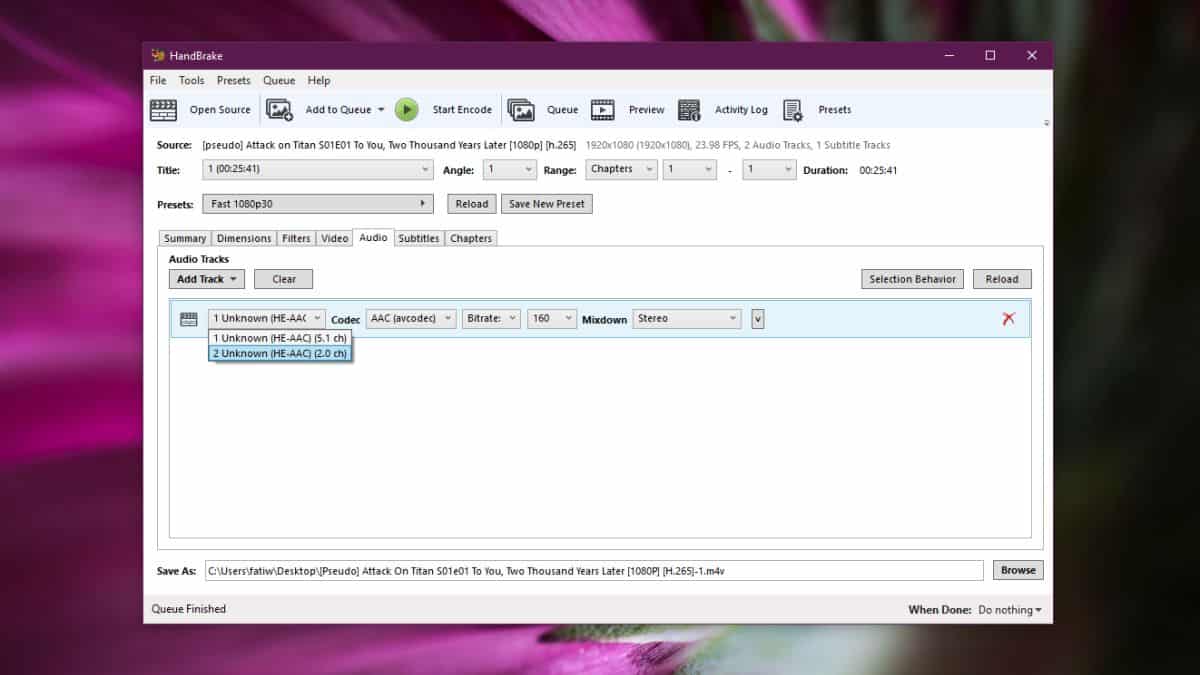Click the Duration 00:25:41 value
The image size is (1200, 675).
point(878,170)
